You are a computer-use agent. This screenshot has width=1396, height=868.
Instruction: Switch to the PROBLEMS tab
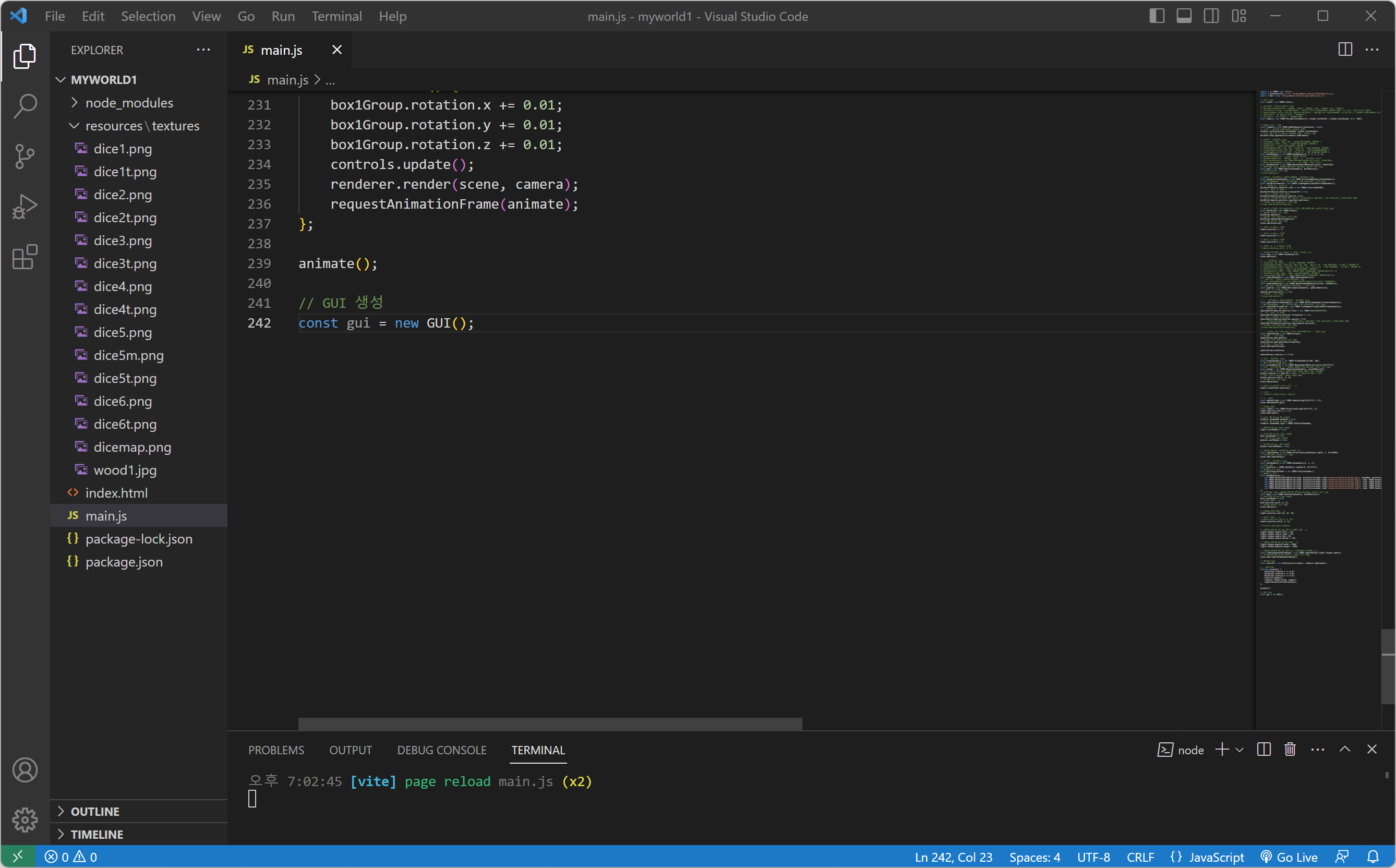pyautogui.click(x=276, y=750)
